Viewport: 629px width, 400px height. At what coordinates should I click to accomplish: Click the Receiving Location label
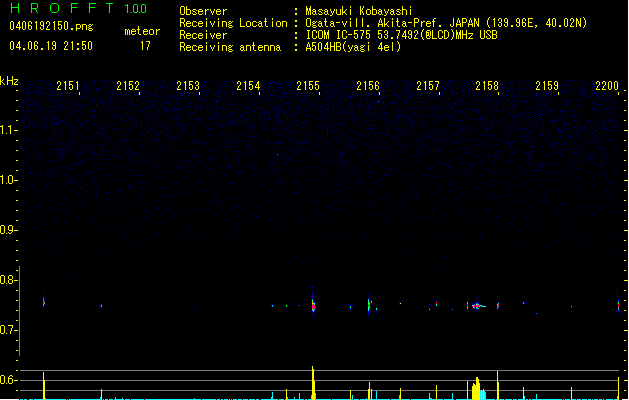coord(233,23)
